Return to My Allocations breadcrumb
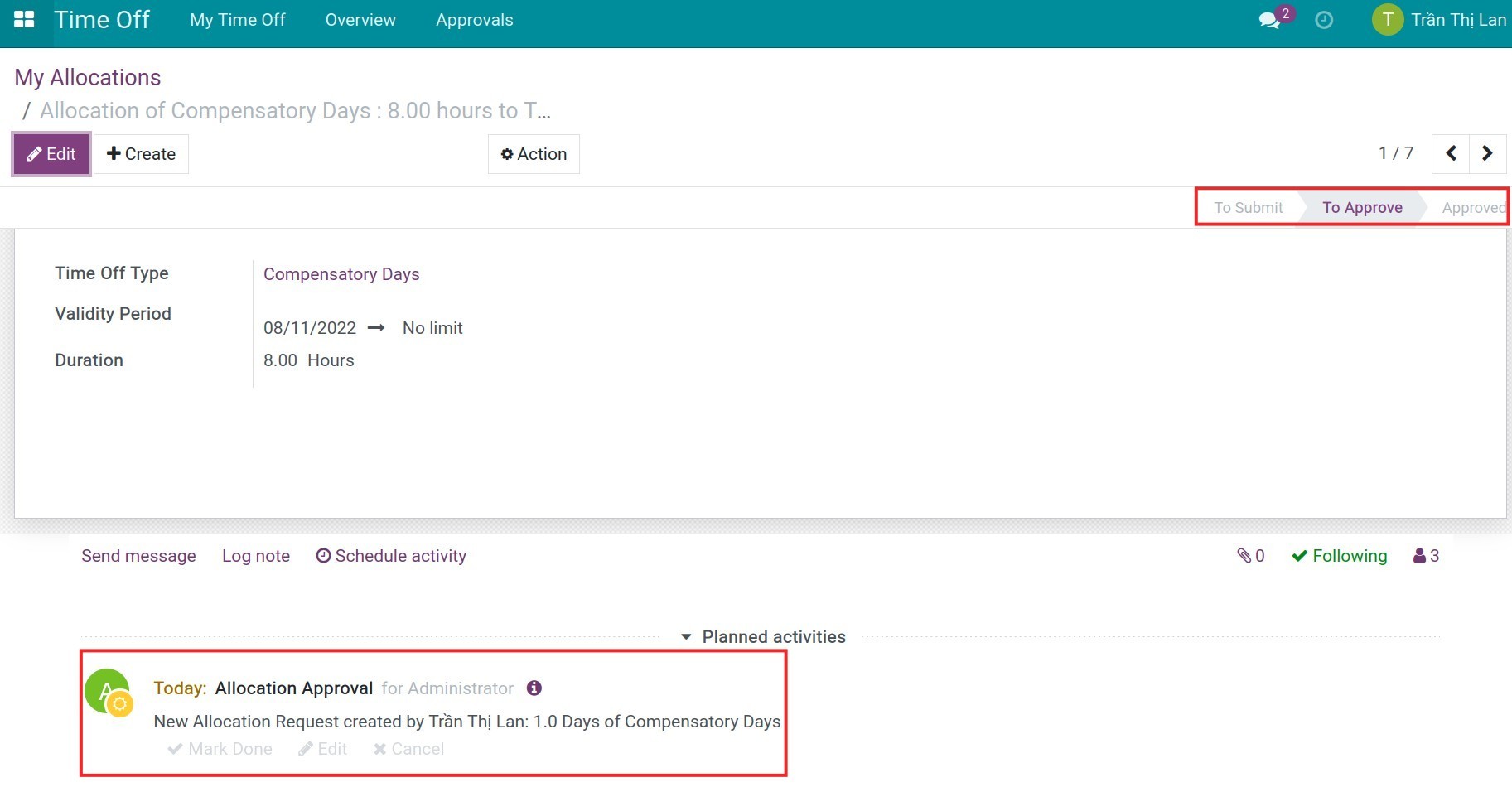 click(88, 77)
